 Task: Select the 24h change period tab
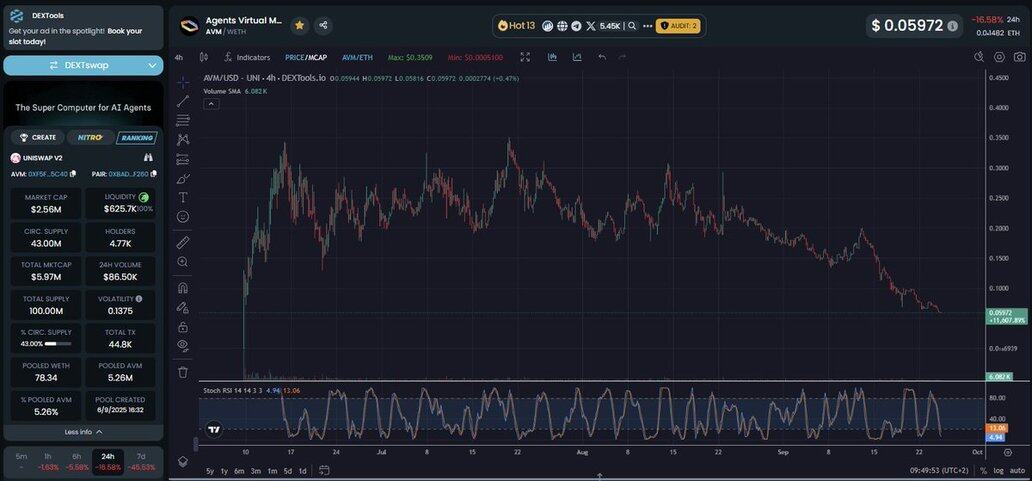coord(108,461)
